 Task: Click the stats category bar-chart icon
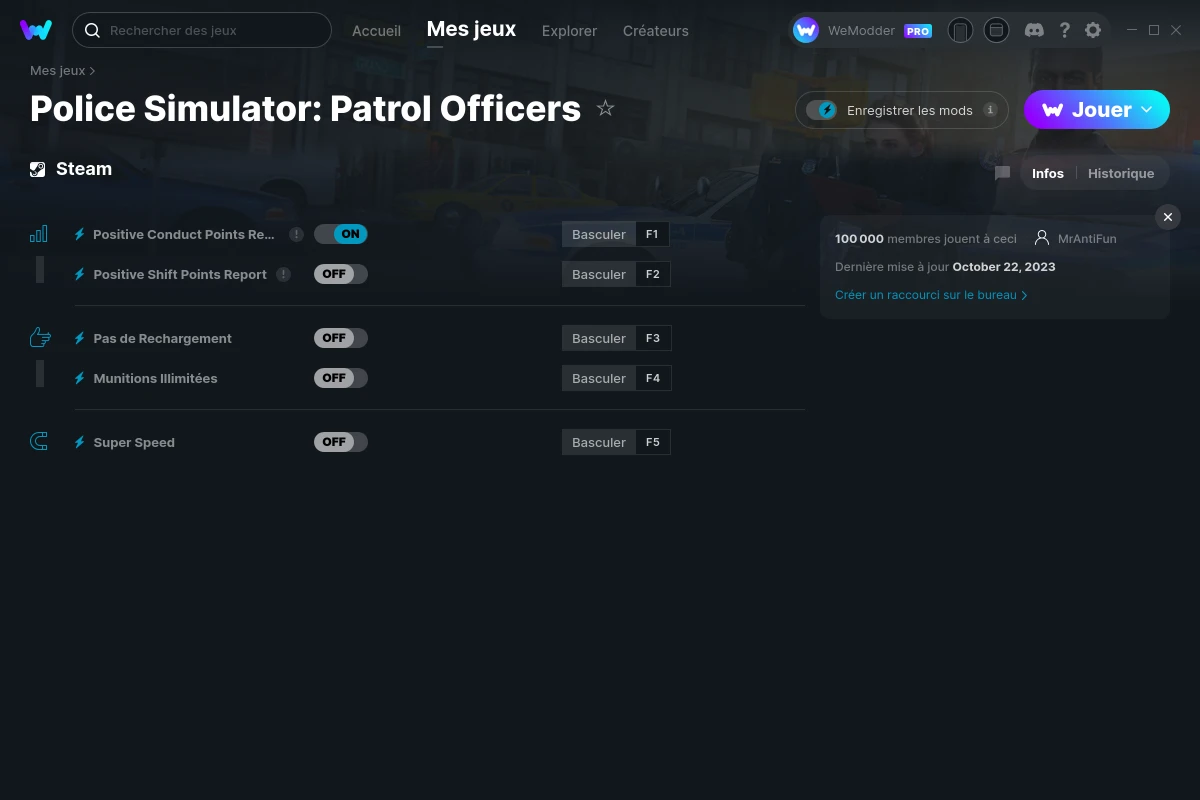(39, 234)
